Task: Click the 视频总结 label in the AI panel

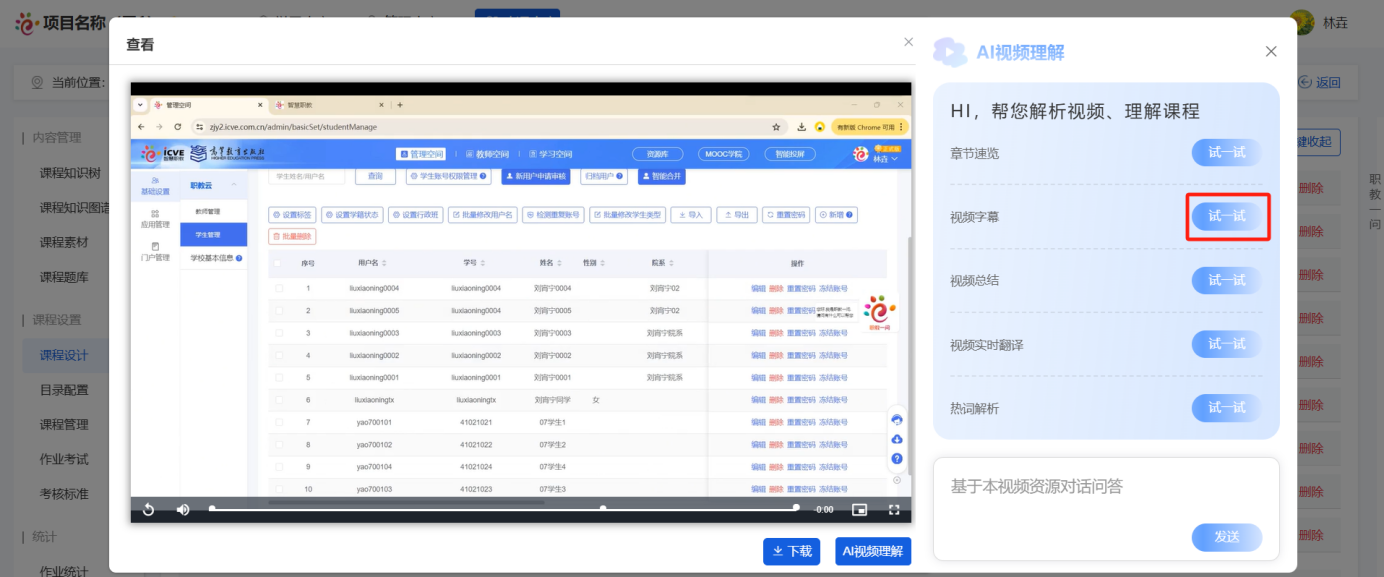Action: 974,280
